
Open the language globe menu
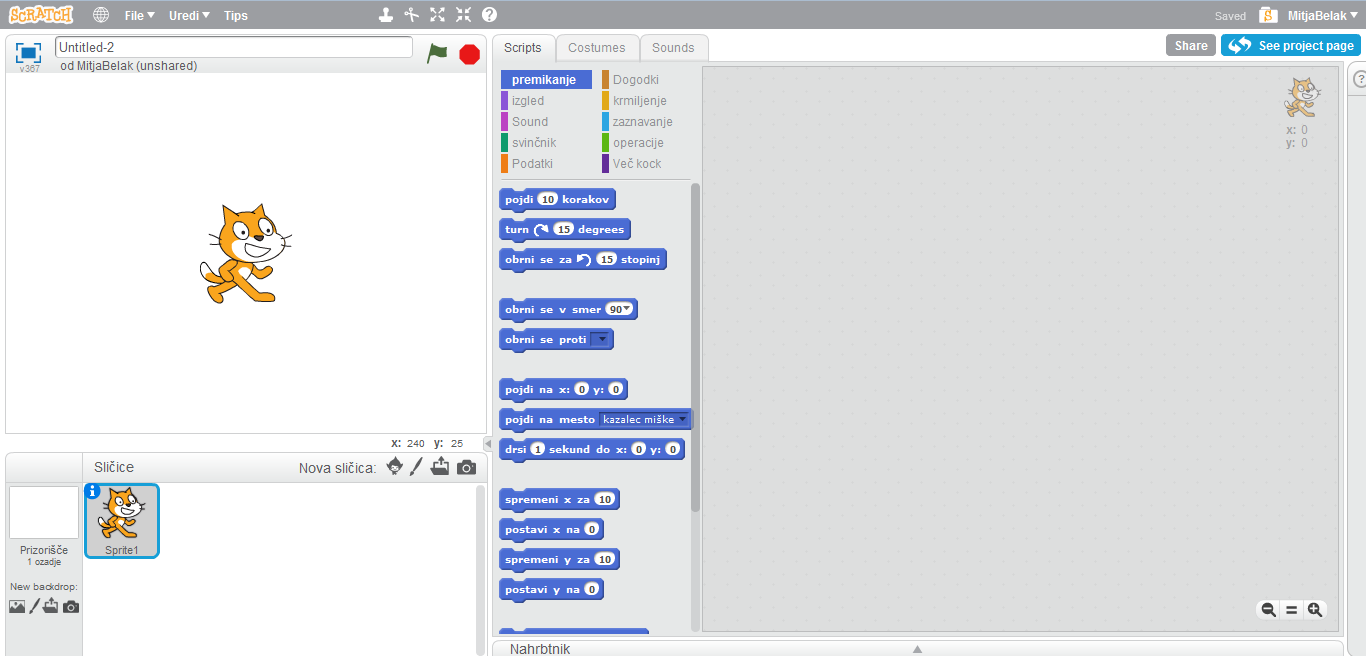click(x=101, y=15)
